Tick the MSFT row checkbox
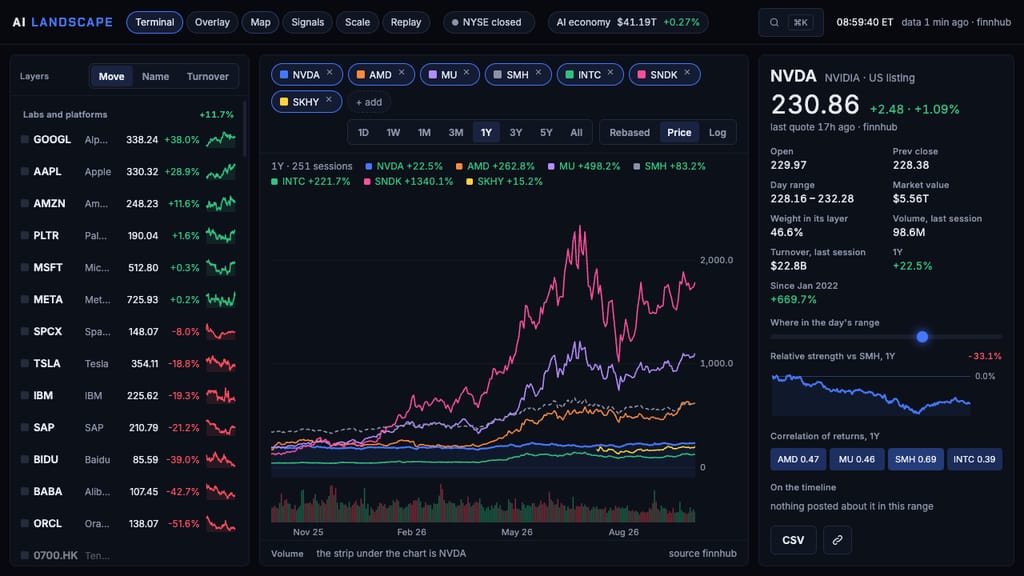Image resolution: width=1024 pixels, height=576 pixels. click(x=24, y=267)
